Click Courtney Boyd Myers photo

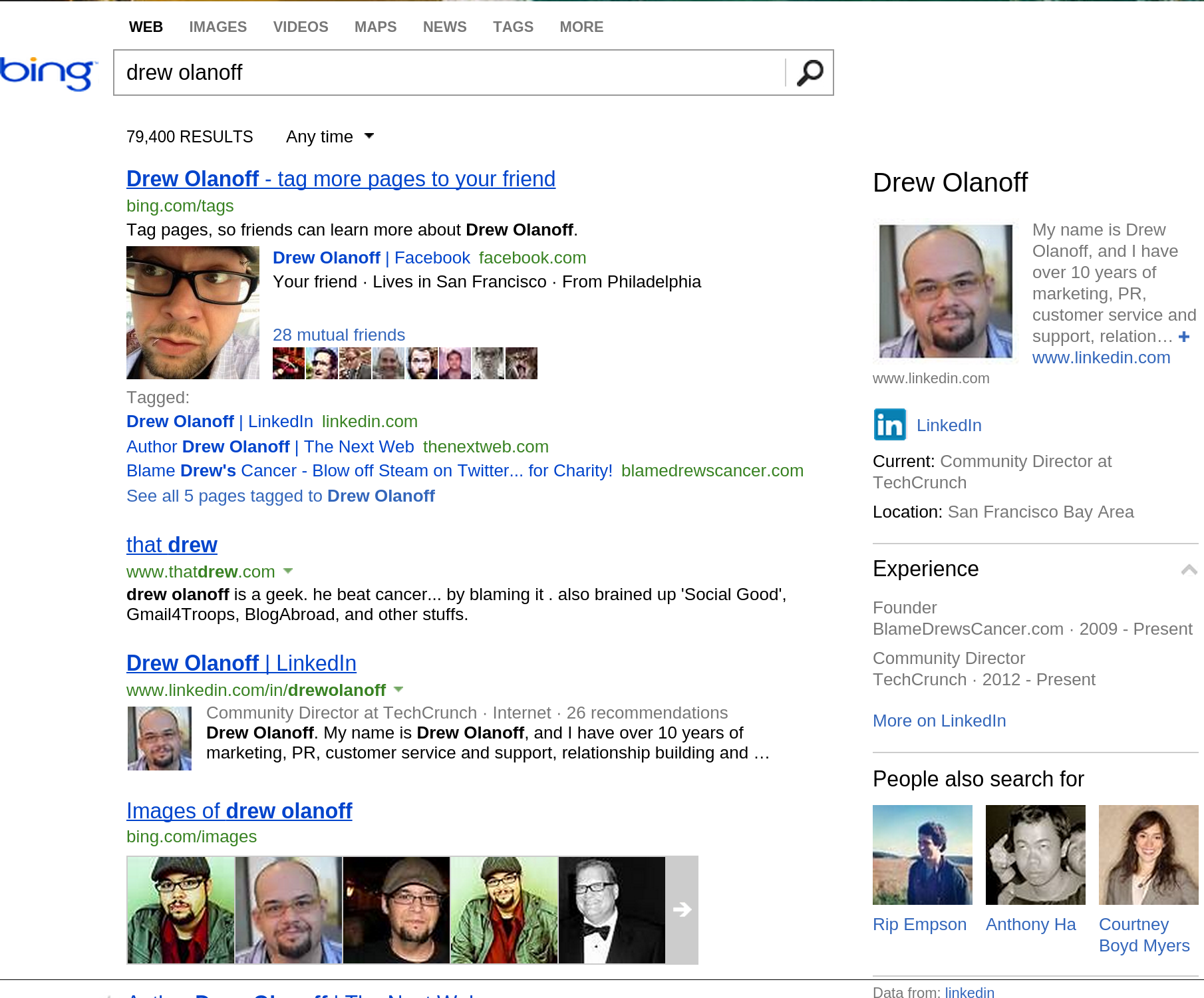(x=1149, y=855)
